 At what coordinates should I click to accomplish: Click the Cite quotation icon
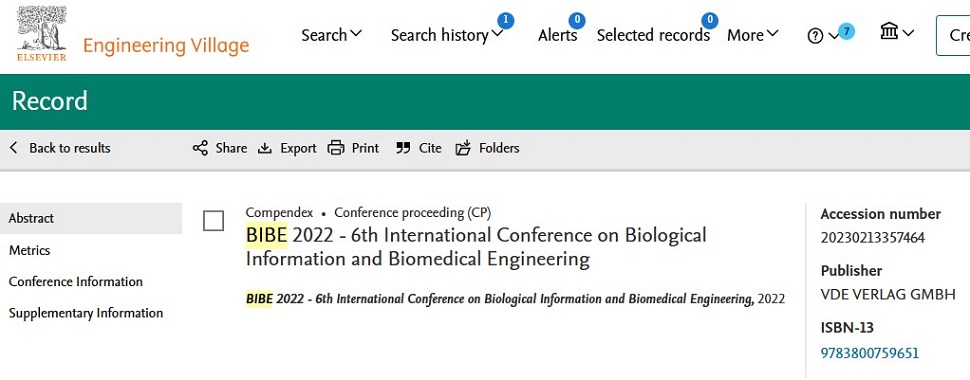pyautogui.click(x=403, y=148)
